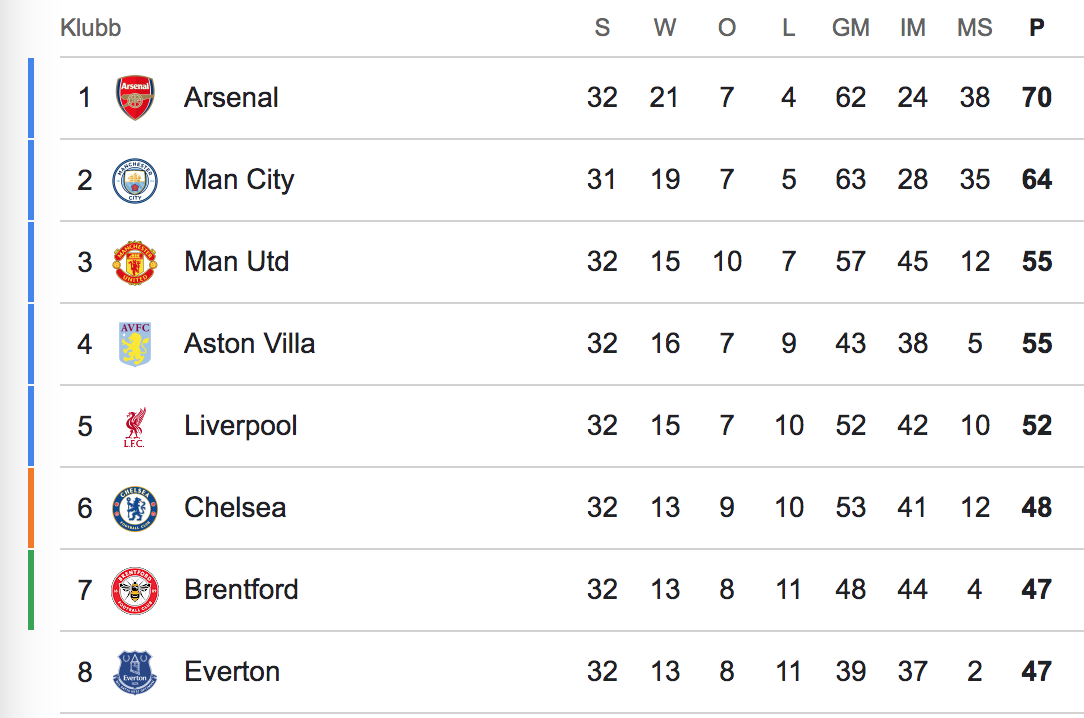Select the Man Utd club badge
The height and width of the screenshot is (718, 1084).
135,262
